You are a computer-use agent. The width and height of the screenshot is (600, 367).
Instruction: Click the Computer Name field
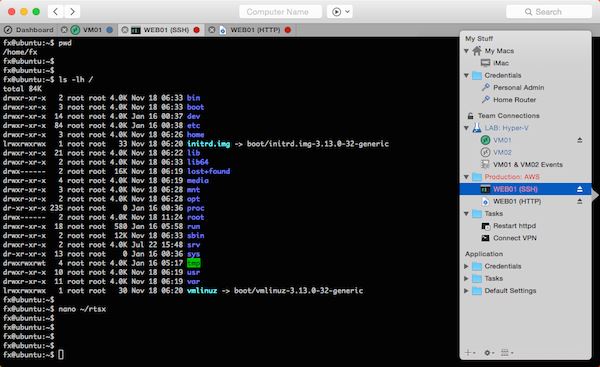277,12
